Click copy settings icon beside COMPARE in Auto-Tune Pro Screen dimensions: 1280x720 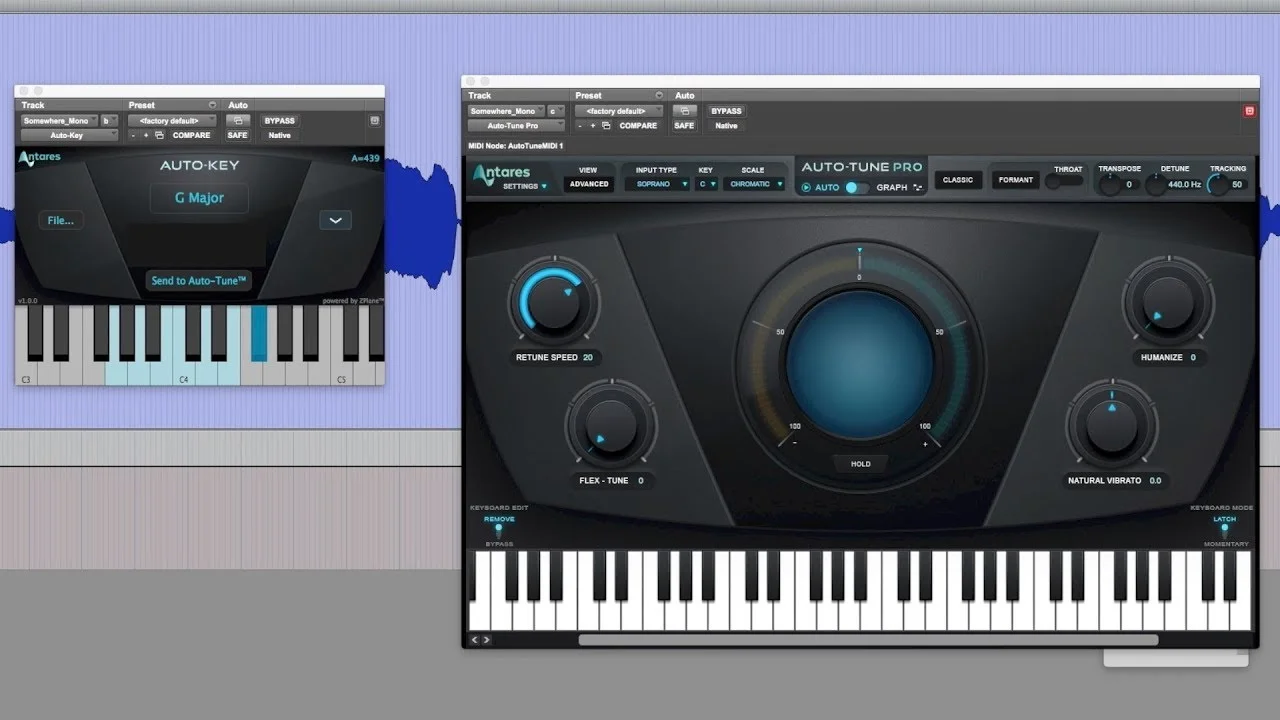pyautogui.click(x=606, y=126)
